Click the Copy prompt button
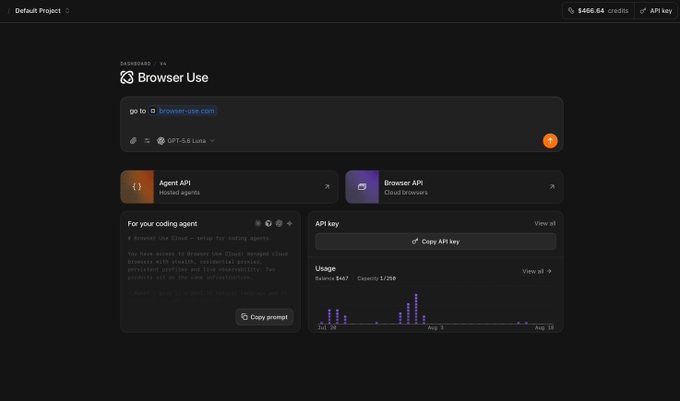 (264, 317)
